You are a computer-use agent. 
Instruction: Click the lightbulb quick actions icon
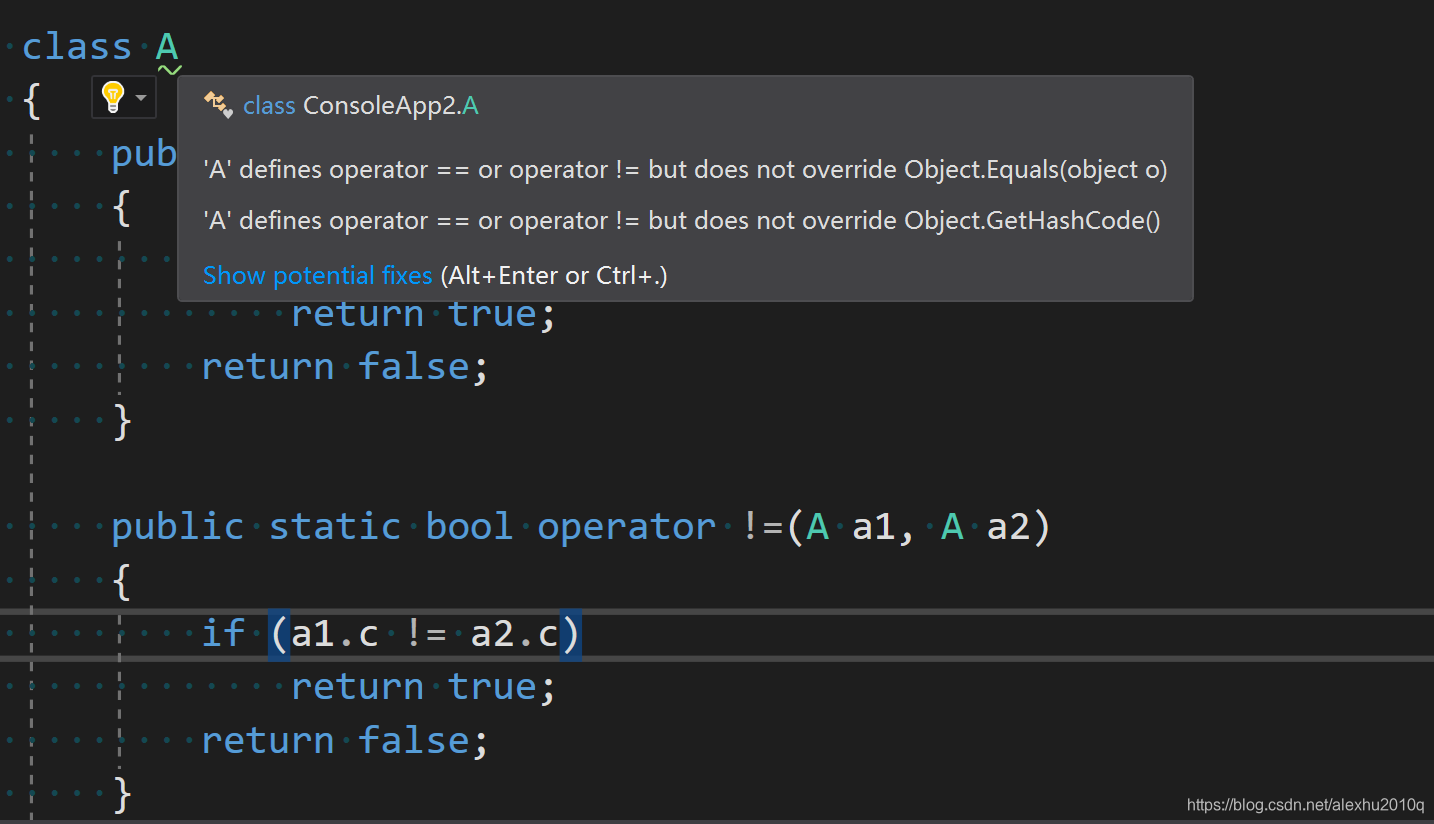(x=113, y=97)
